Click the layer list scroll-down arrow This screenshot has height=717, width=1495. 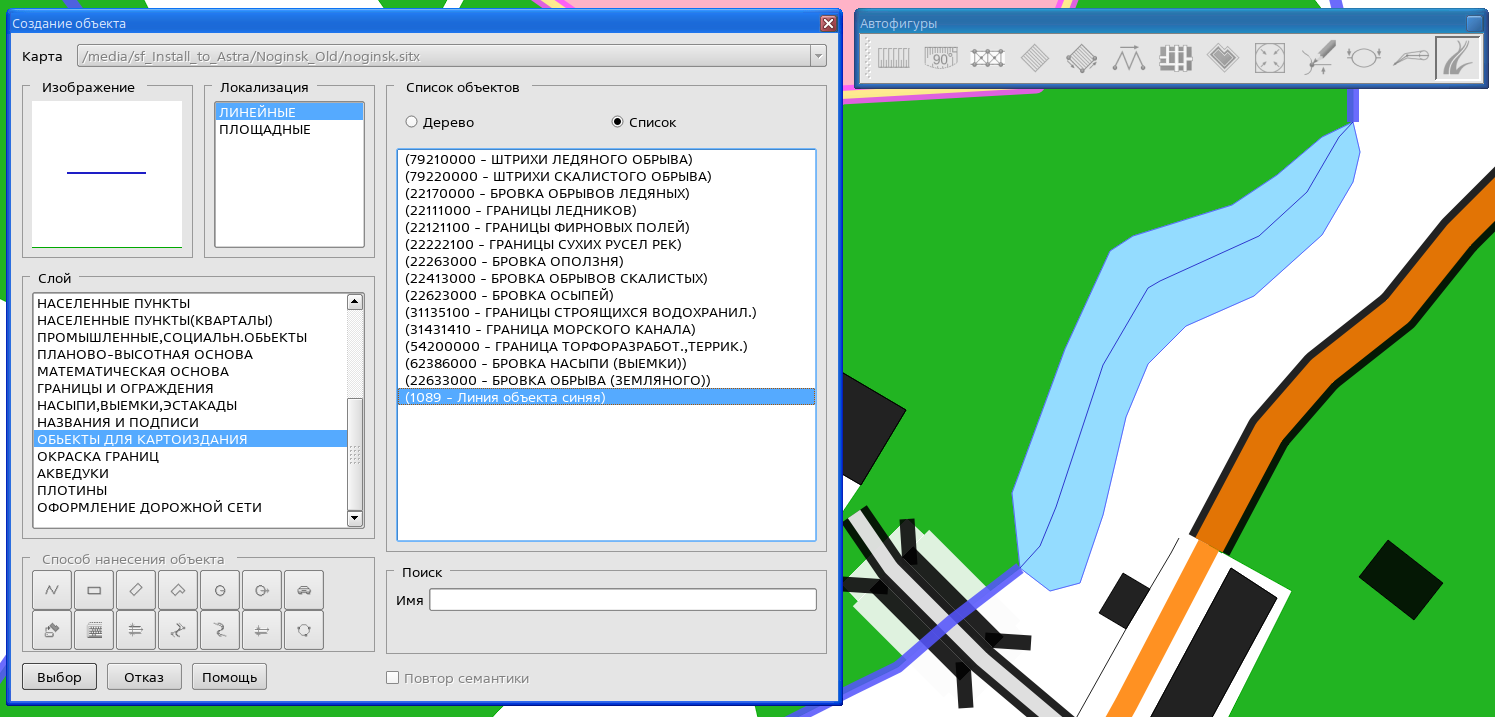pyautogui.click(x=354, y=518)
